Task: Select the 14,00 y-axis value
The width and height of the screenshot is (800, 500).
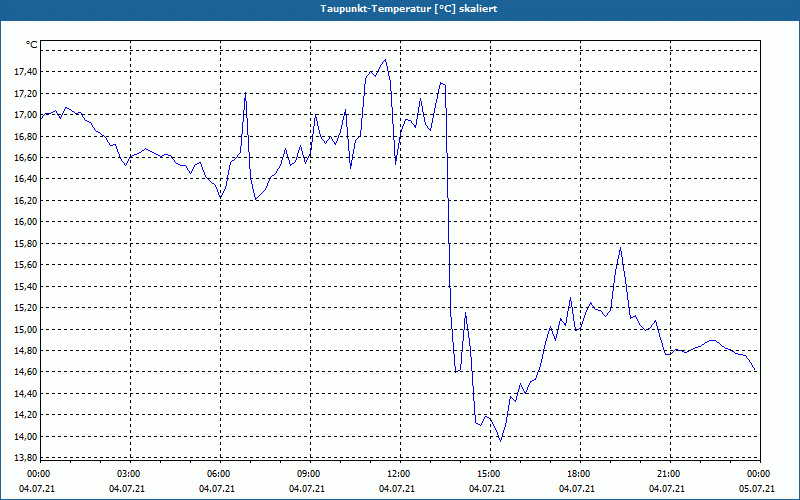Action: [26, 436]
